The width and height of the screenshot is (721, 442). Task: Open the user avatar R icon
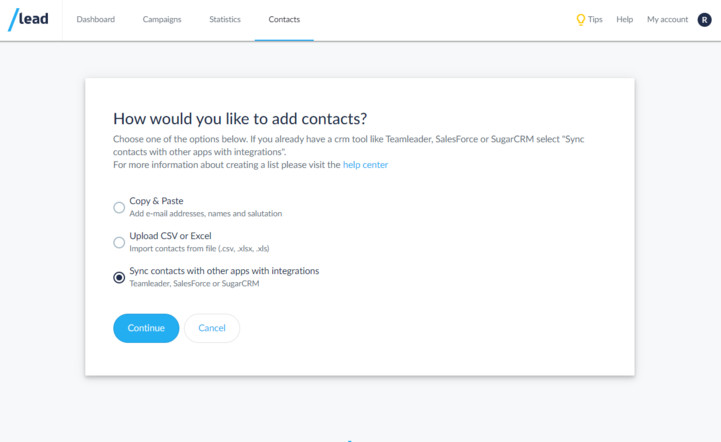[x=704, y=20]
